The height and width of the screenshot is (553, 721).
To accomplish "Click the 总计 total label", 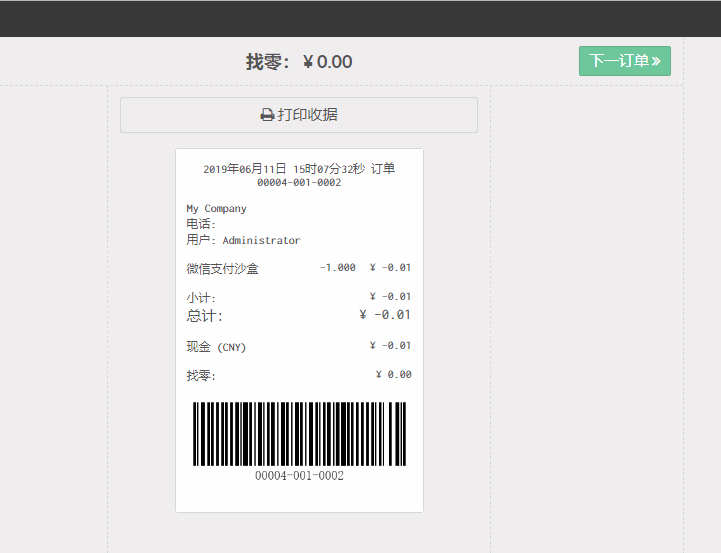I will (204, 316).
